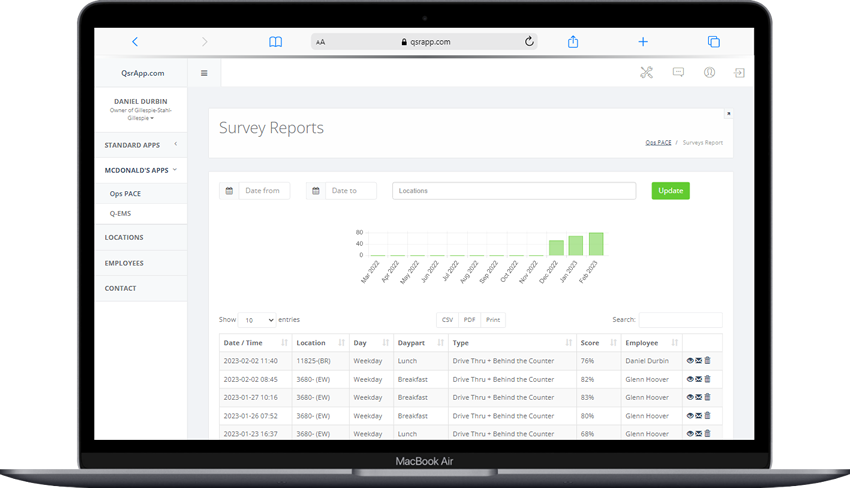
Task: Sort table by Location column
Action: 320,343
